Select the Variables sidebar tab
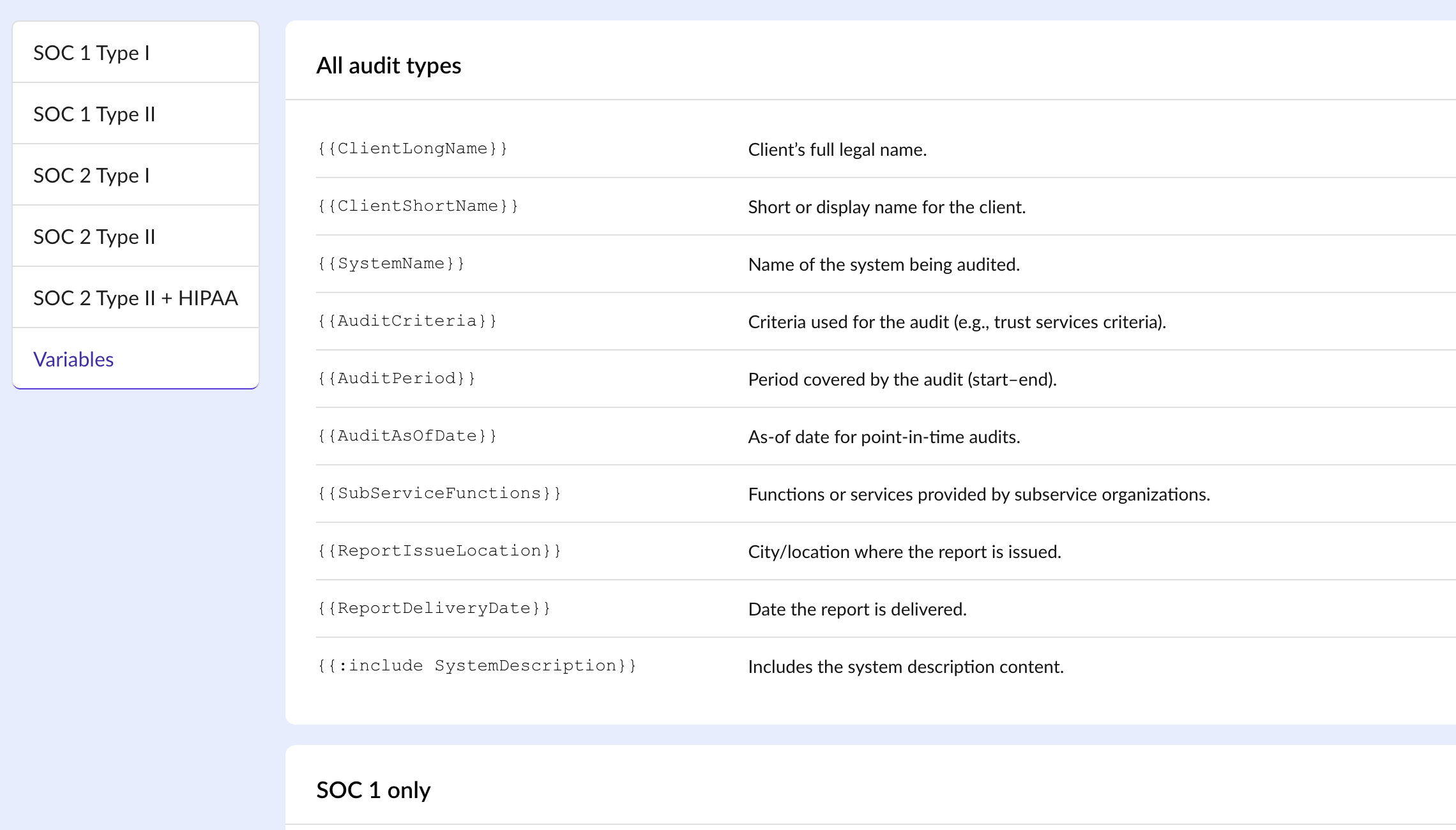1456x830 pixels. 73,359
